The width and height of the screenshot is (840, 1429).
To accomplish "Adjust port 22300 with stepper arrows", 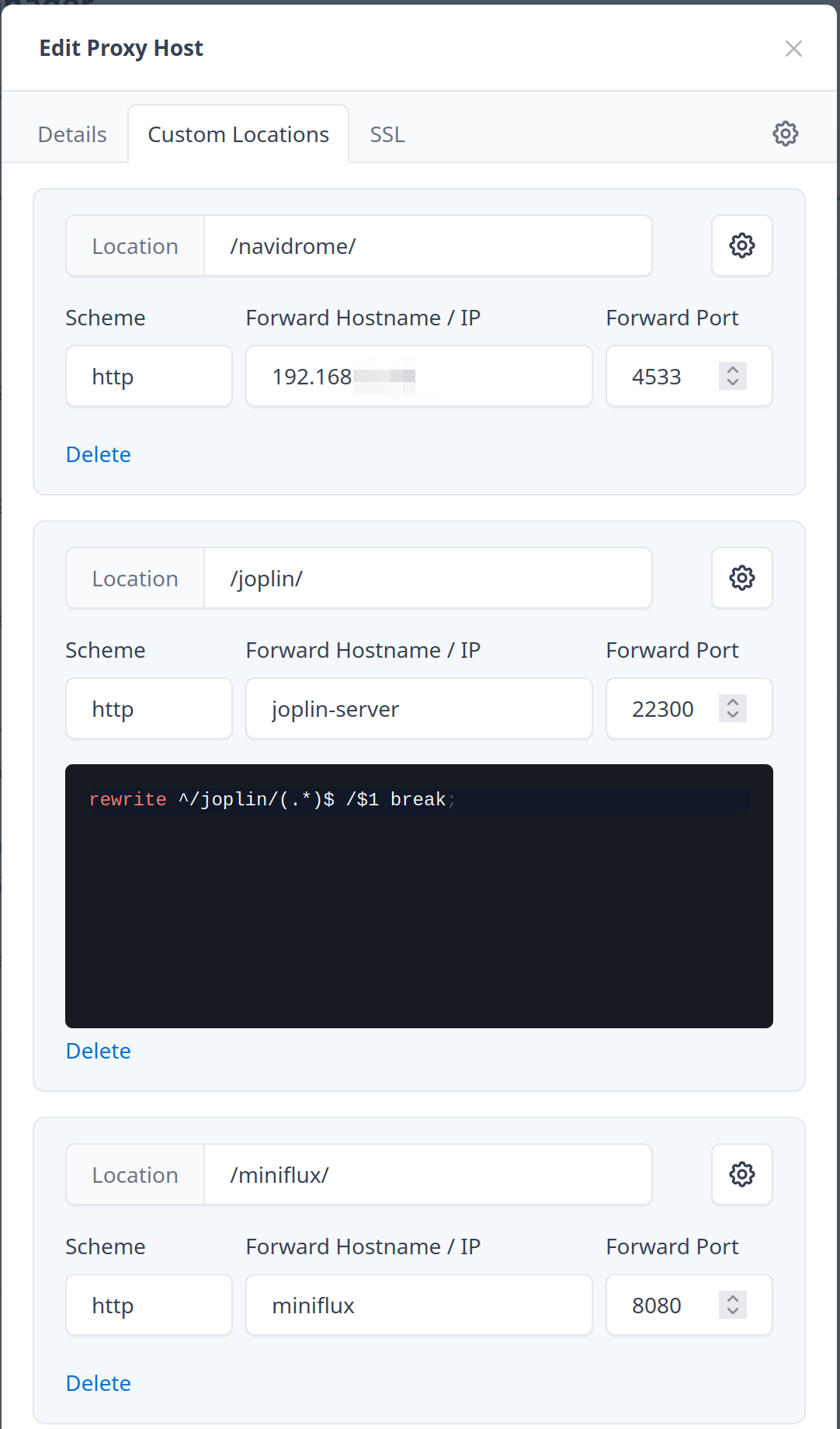I will tap(732, 709).
